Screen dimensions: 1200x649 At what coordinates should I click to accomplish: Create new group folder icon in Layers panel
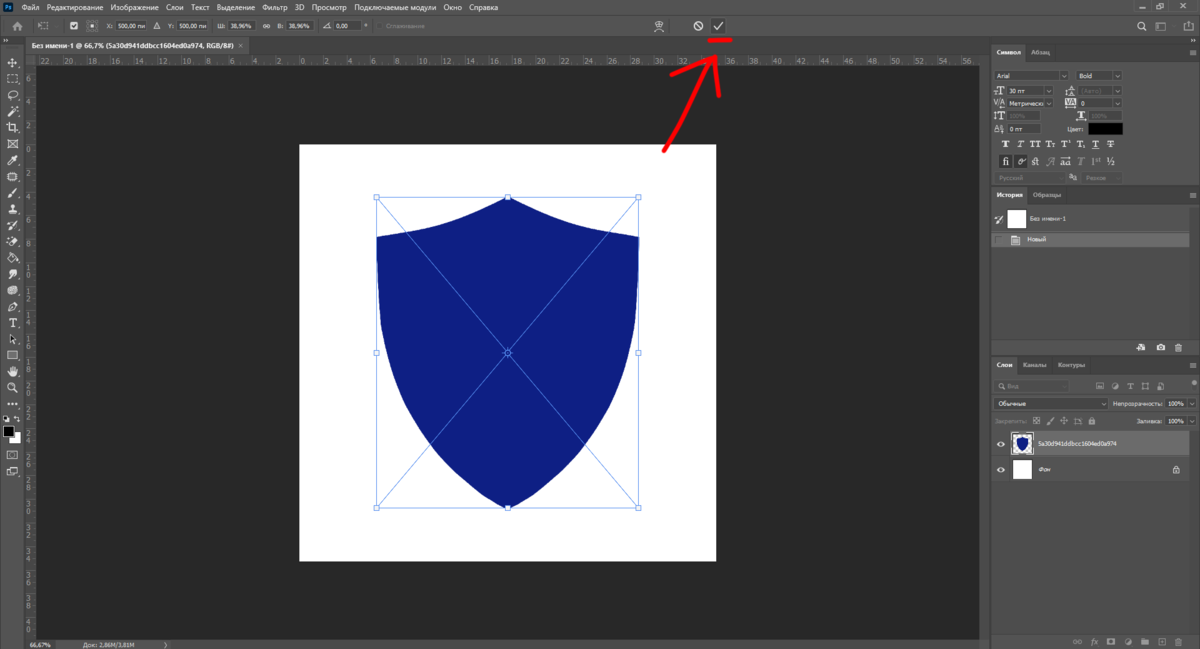pyautogui.click(x=1145, y=640)
